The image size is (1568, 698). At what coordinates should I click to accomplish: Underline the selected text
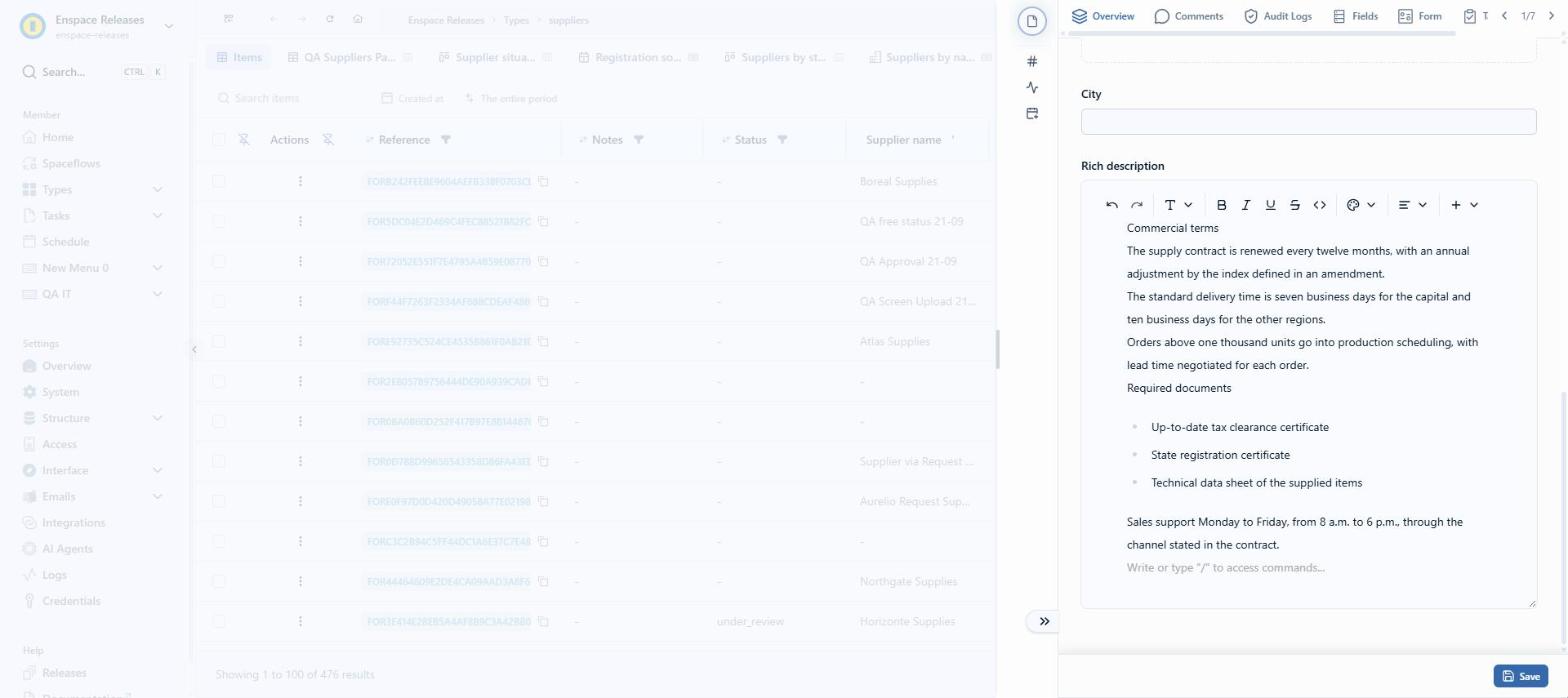pyautogui.click(x=1270, y=205)
